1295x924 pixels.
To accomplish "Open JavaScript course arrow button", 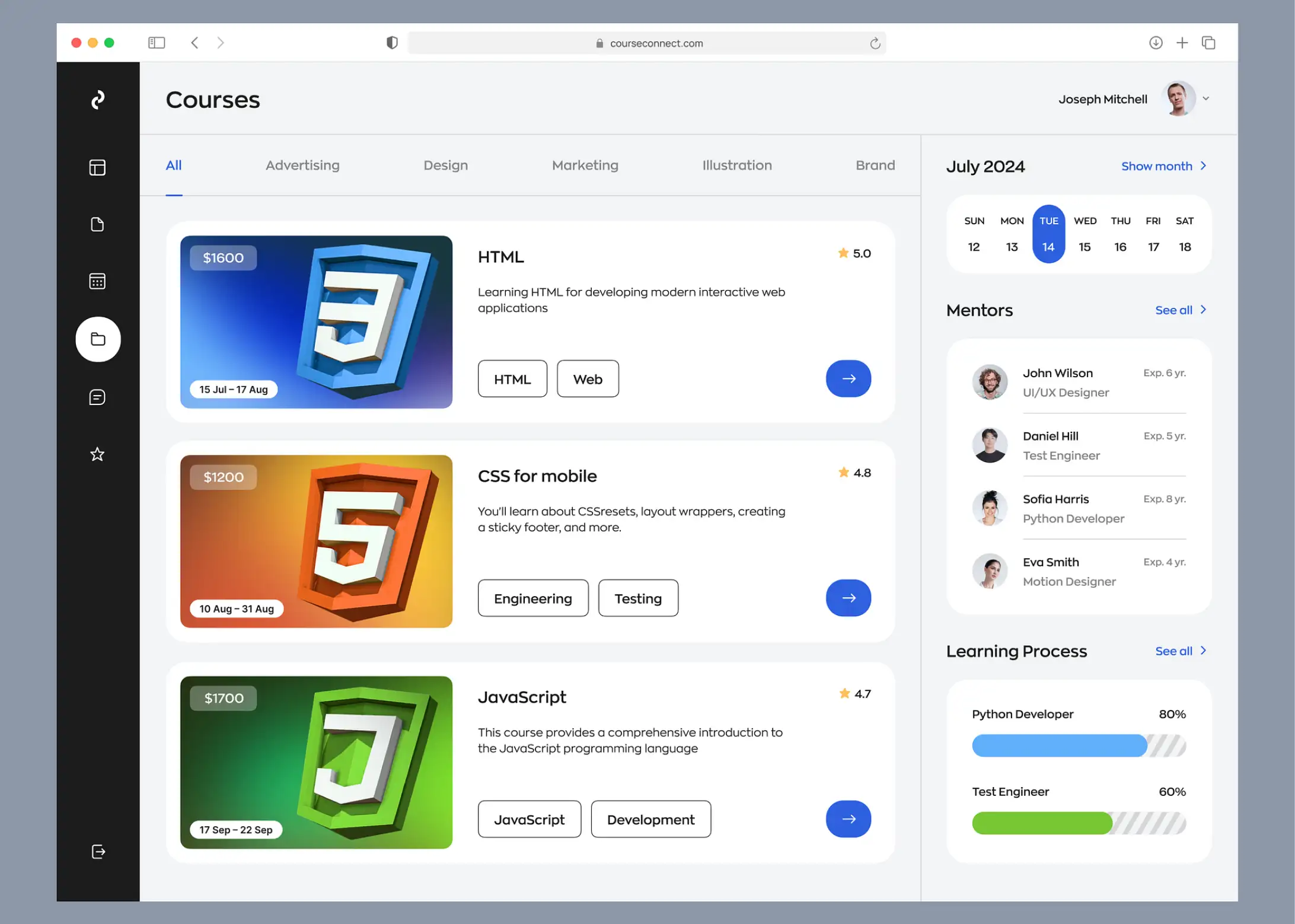I will tap(849, 819).
